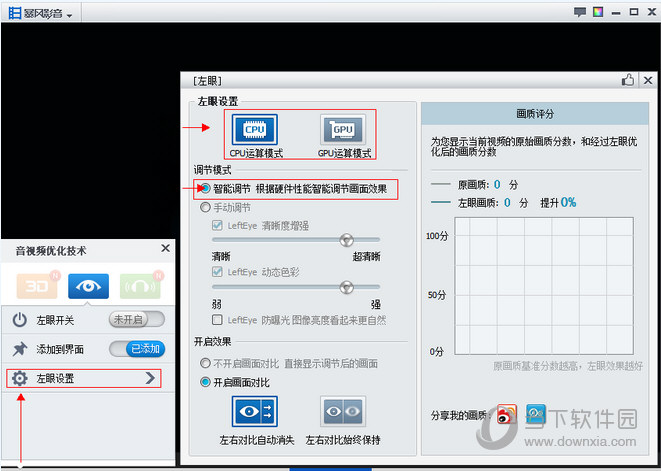The image size is (661, 471).
Task: Select 不开启画面对比 radio option
Action: click(x=206, y=363)
